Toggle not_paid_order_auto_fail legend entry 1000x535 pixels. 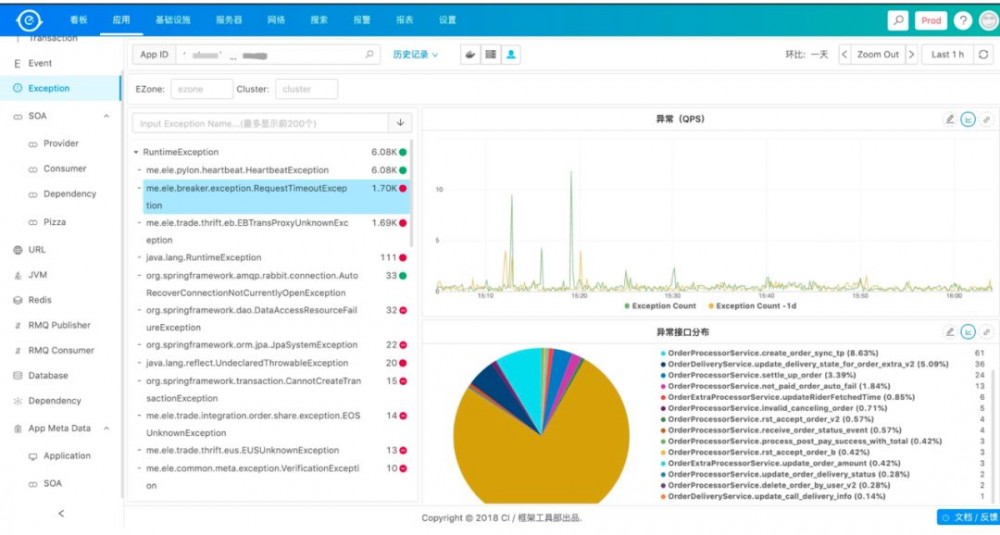pyautogui.click(x=775, y=386)
